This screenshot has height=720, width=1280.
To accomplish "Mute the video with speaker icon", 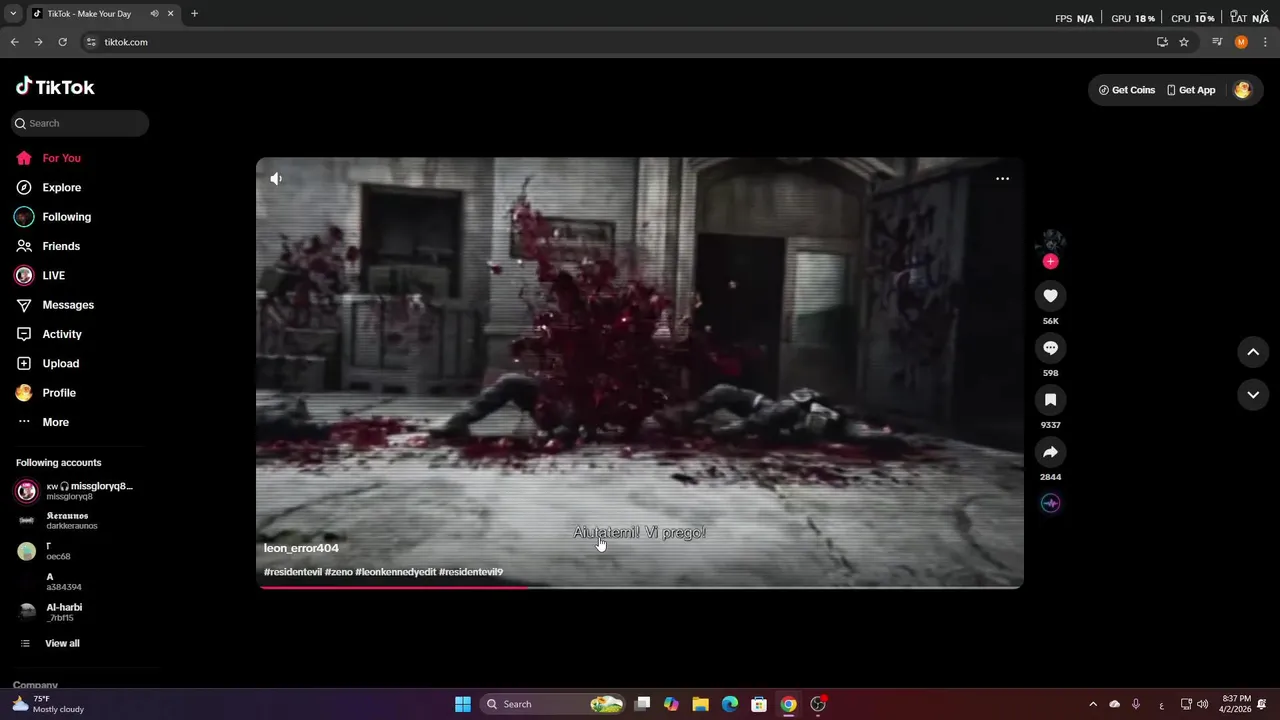I will pyautogui.click(x=276, y=179).
